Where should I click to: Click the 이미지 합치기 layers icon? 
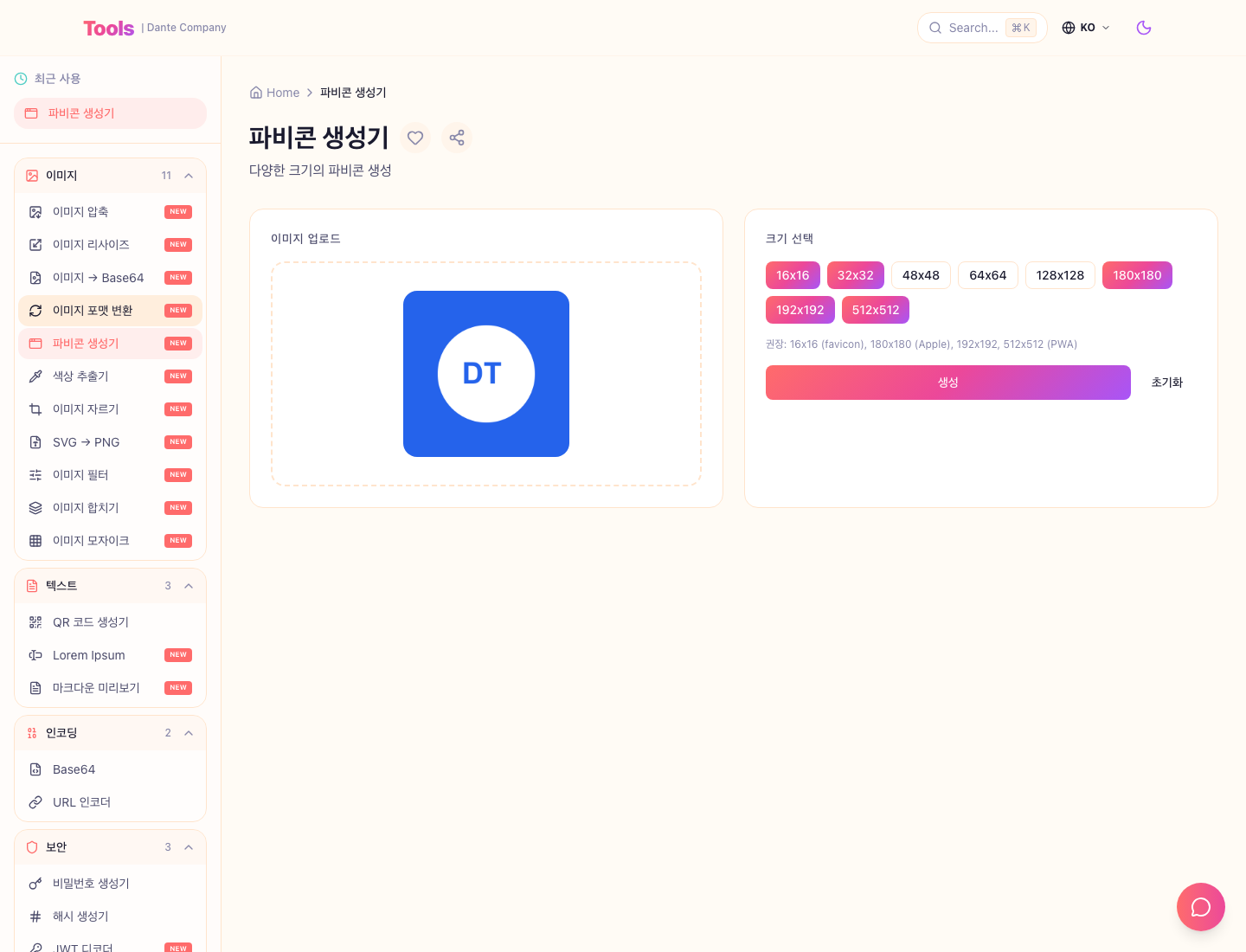tap(35, 508)
